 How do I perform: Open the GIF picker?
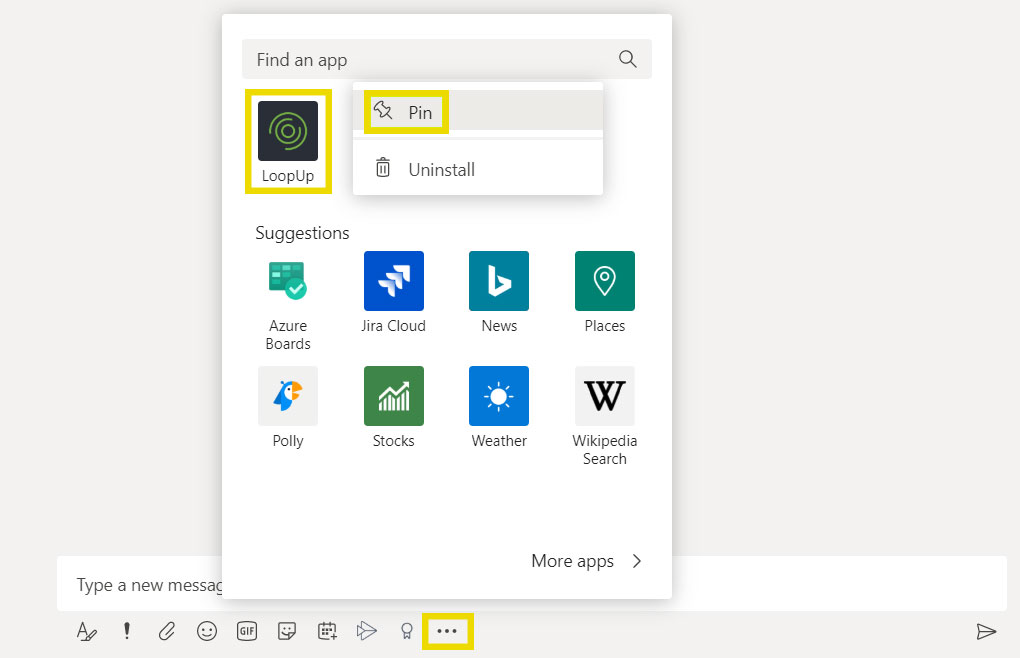point(247,631)
